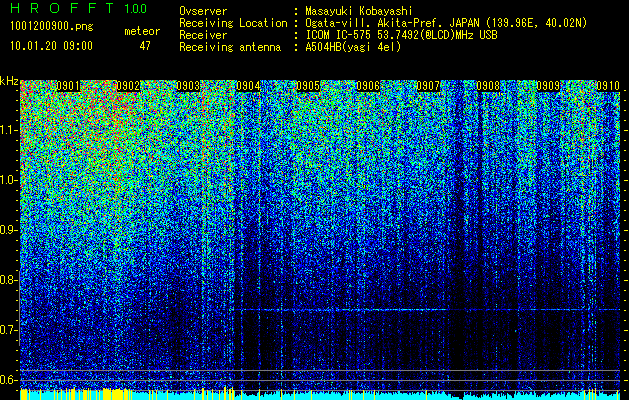Click the 0906 time marker
629x400 pixels.
368,86
